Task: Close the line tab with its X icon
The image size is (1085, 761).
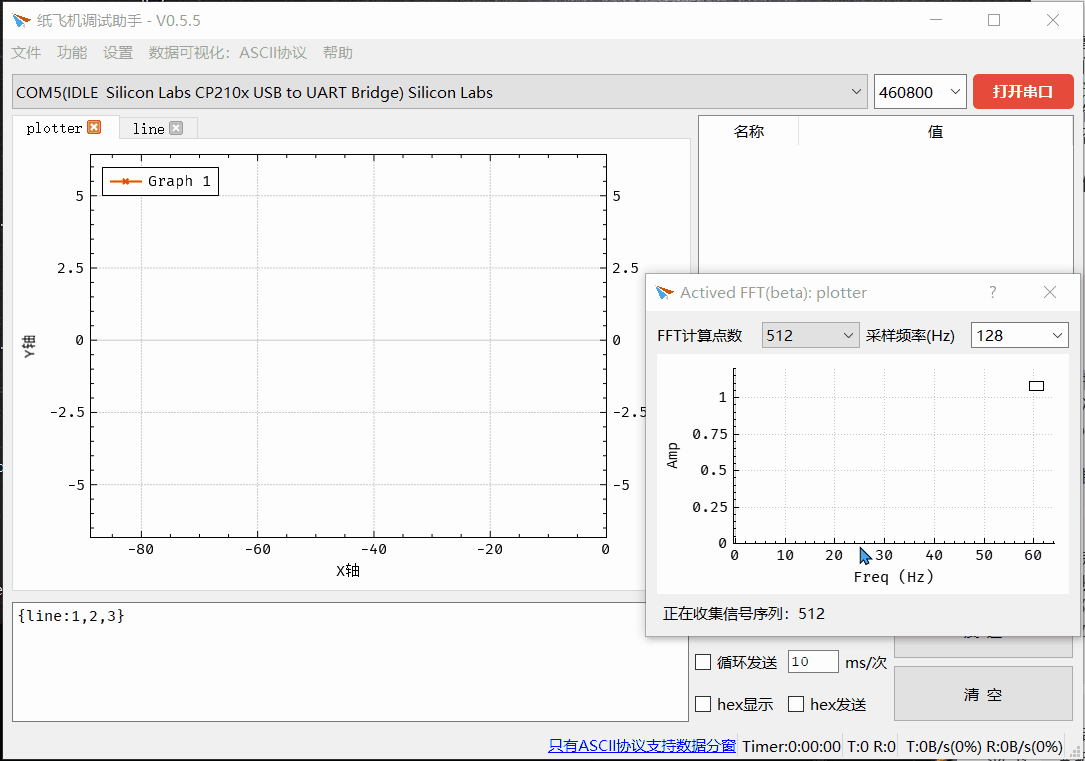Action: click(x=176, y=128)
